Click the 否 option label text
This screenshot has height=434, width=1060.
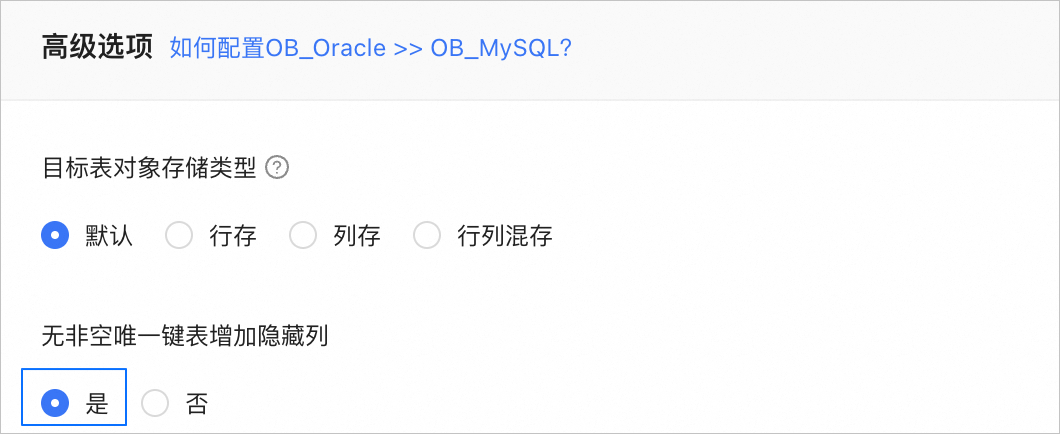point(197,403)
